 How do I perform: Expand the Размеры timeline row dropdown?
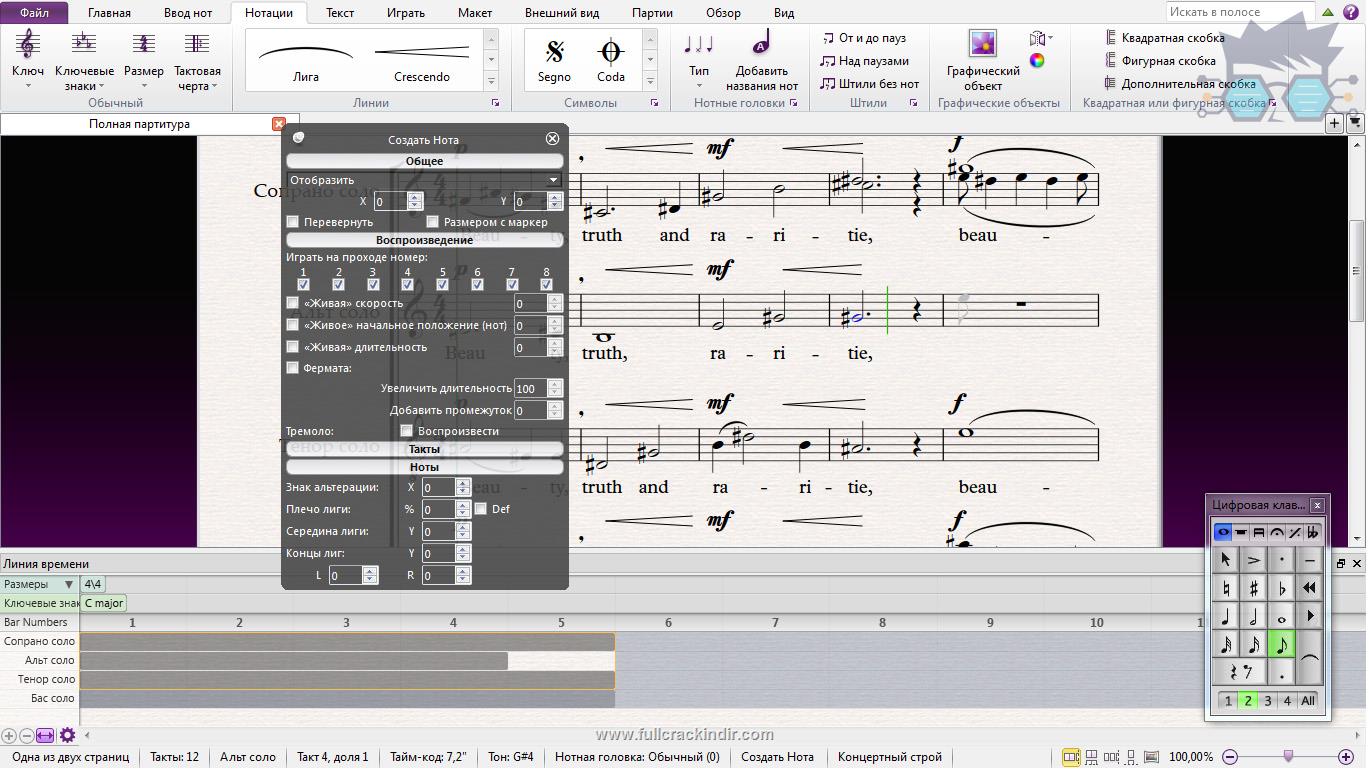point(69,584)
